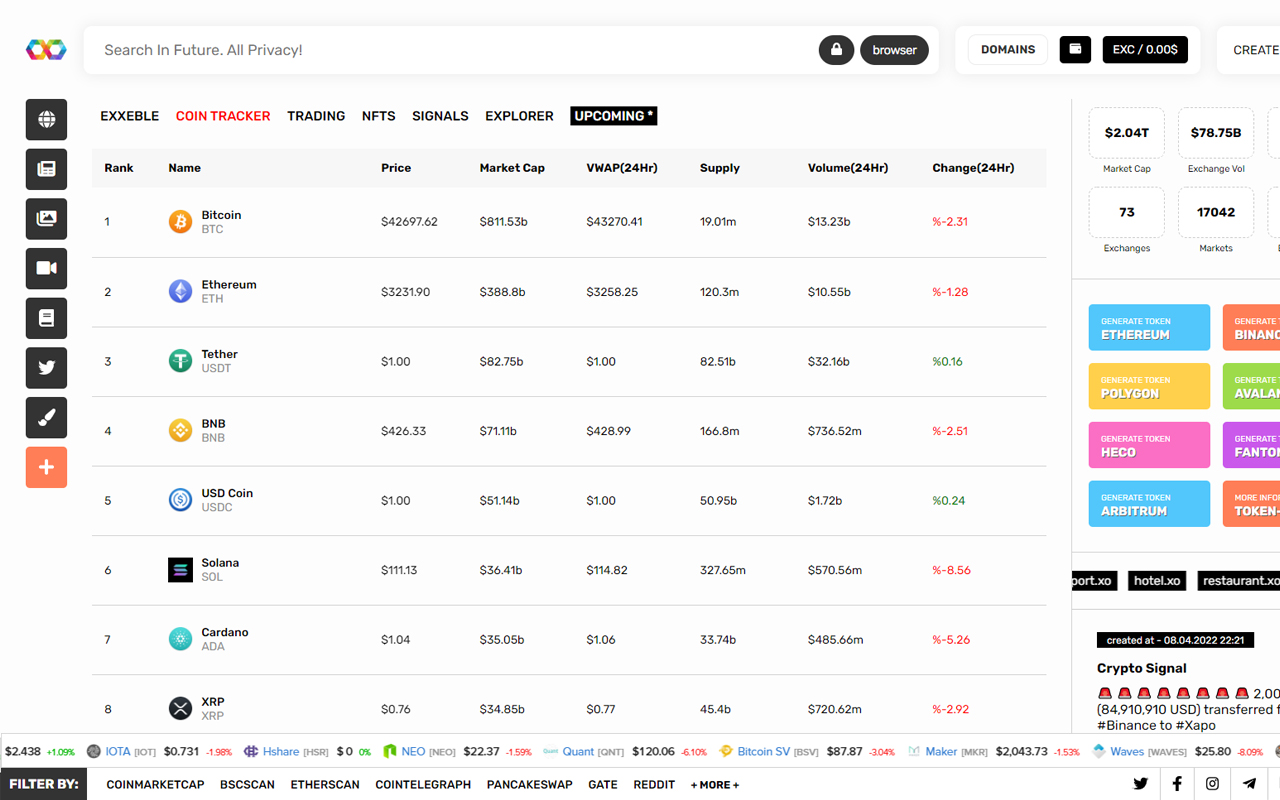Click the video camera icon in sidebar
The height and width of the screenshot is (800, 1280).
point(46,268)
